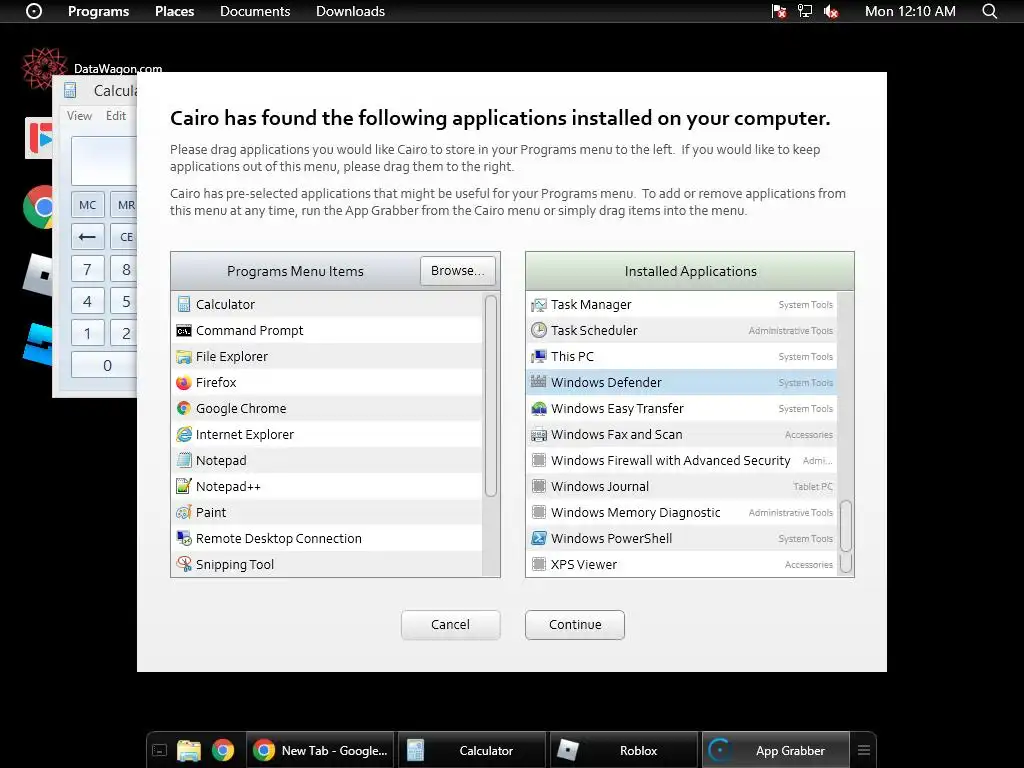The width and height of the screenshot is (1024, 768).
Task: Click the Paint palette icon in the list
Action: click(x=184, y=513)
